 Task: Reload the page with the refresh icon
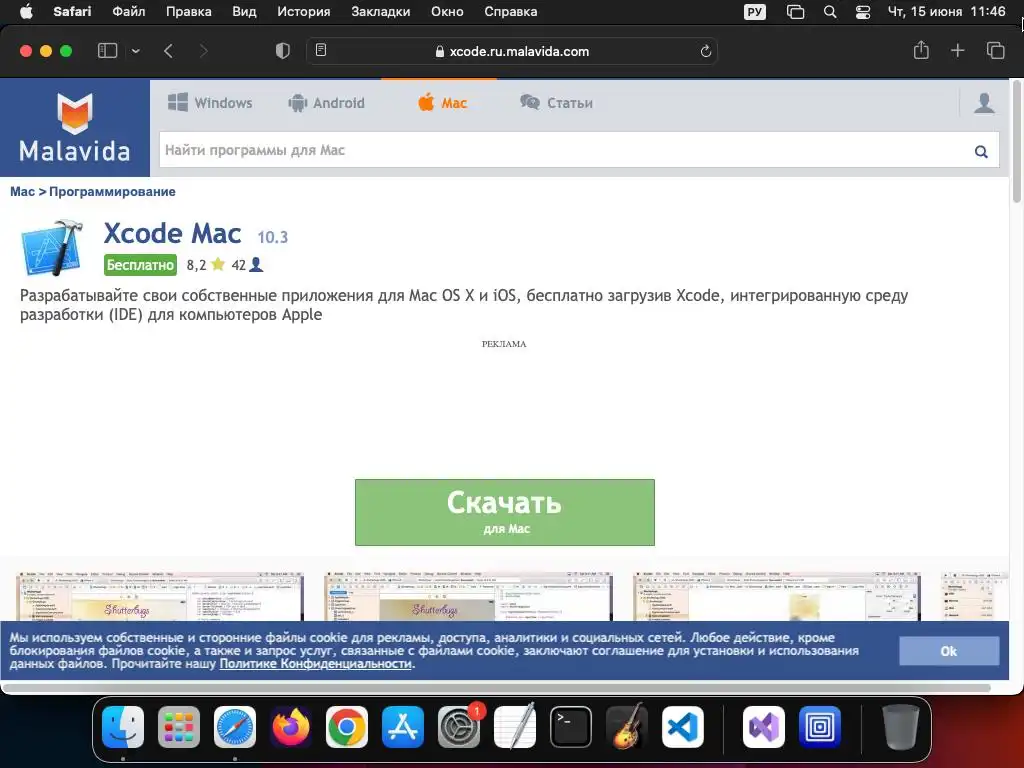[705, 51]
